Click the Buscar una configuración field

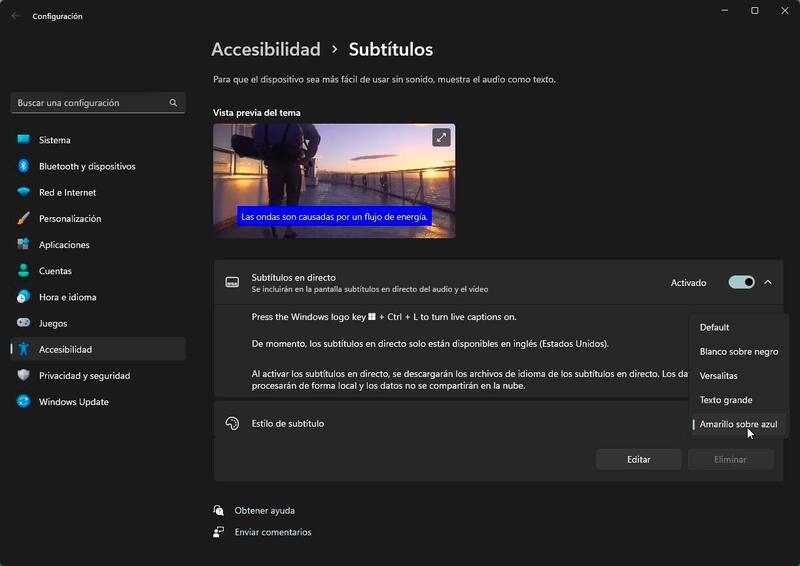coord(90,103)
